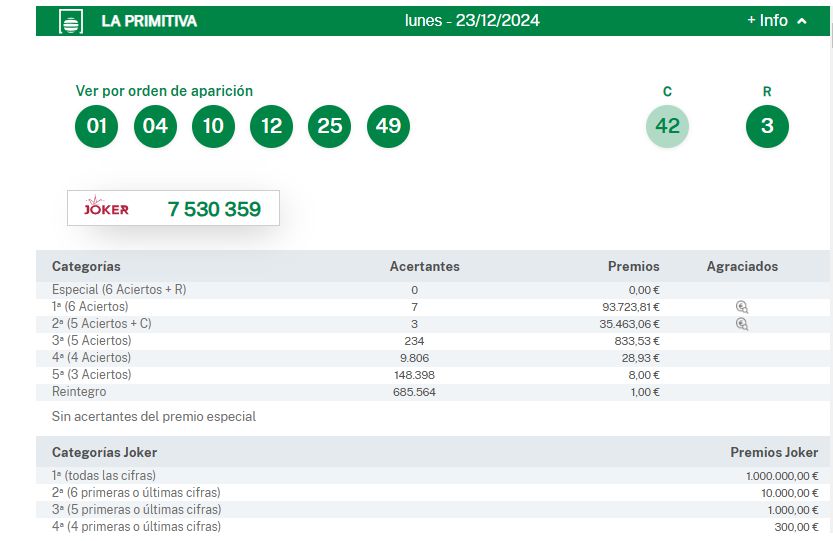Click the prize value 833,53 €
833x541 pixels.
pyautogui.click(x=637, y=341)
